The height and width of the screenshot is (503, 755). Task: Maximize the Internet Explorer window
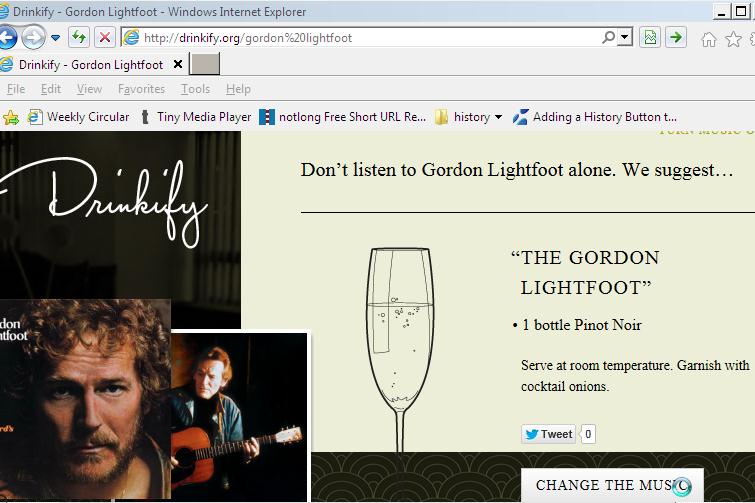click(x=741, y=12)
